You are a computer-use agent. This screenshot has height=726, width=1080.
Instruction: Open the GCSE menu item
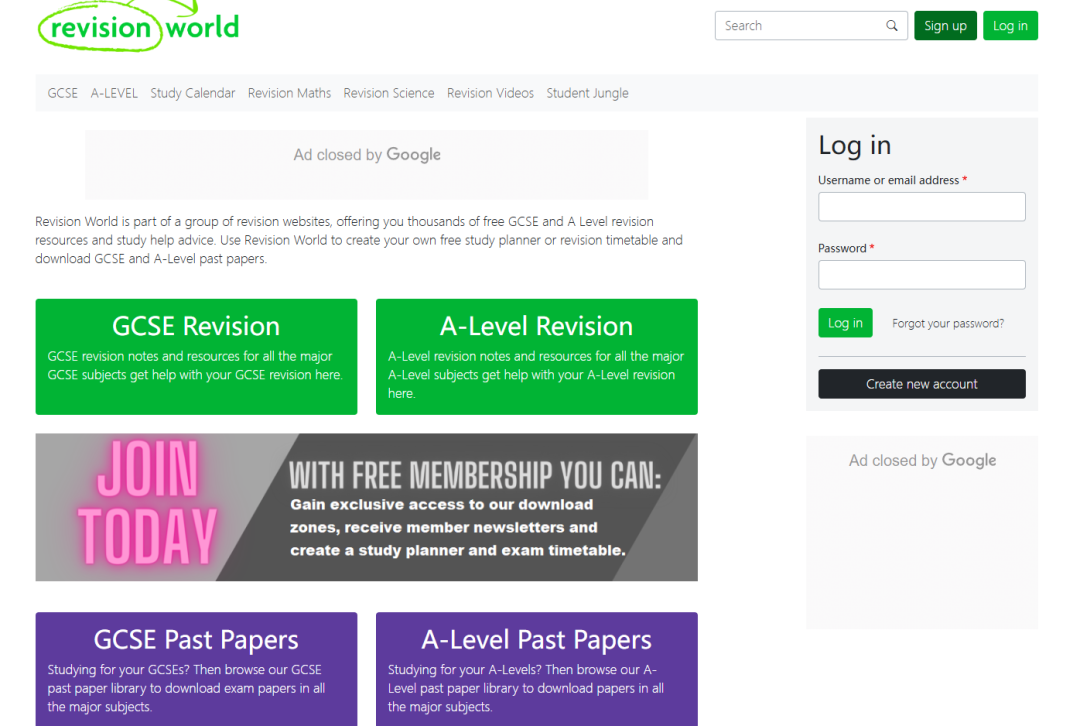63,93
